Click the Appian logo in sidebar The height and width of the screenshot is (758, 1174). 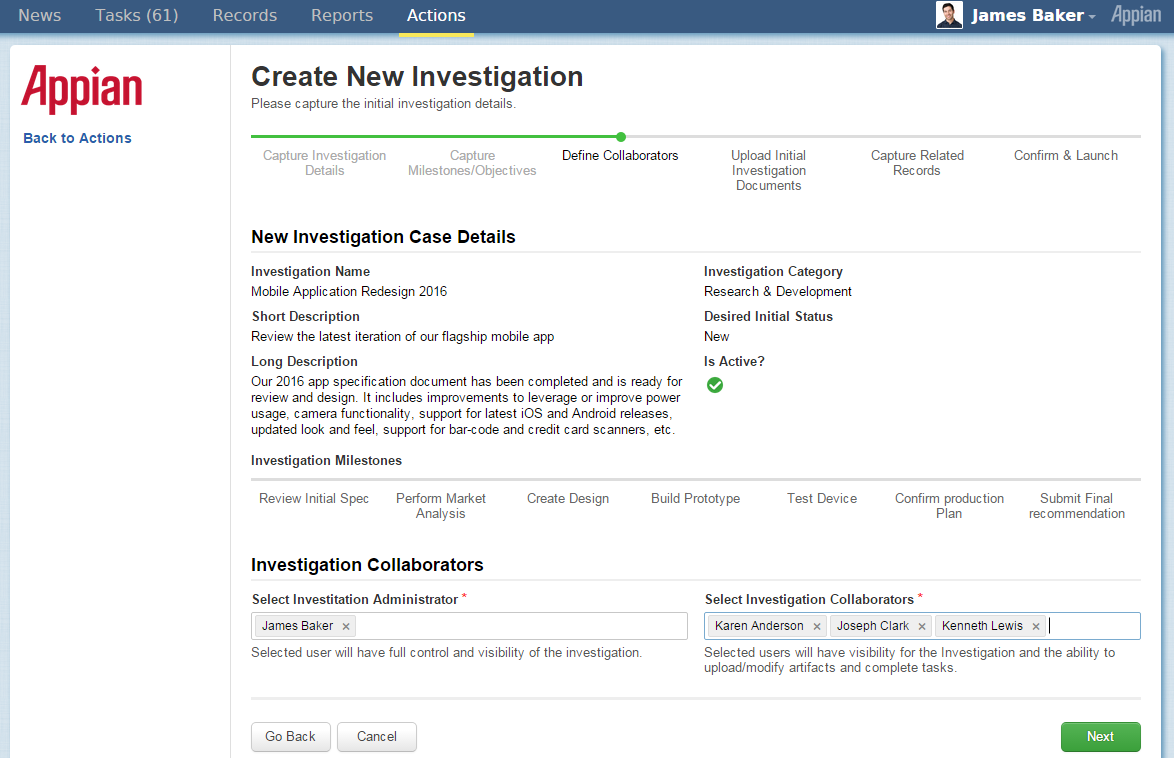coord(82,90)
